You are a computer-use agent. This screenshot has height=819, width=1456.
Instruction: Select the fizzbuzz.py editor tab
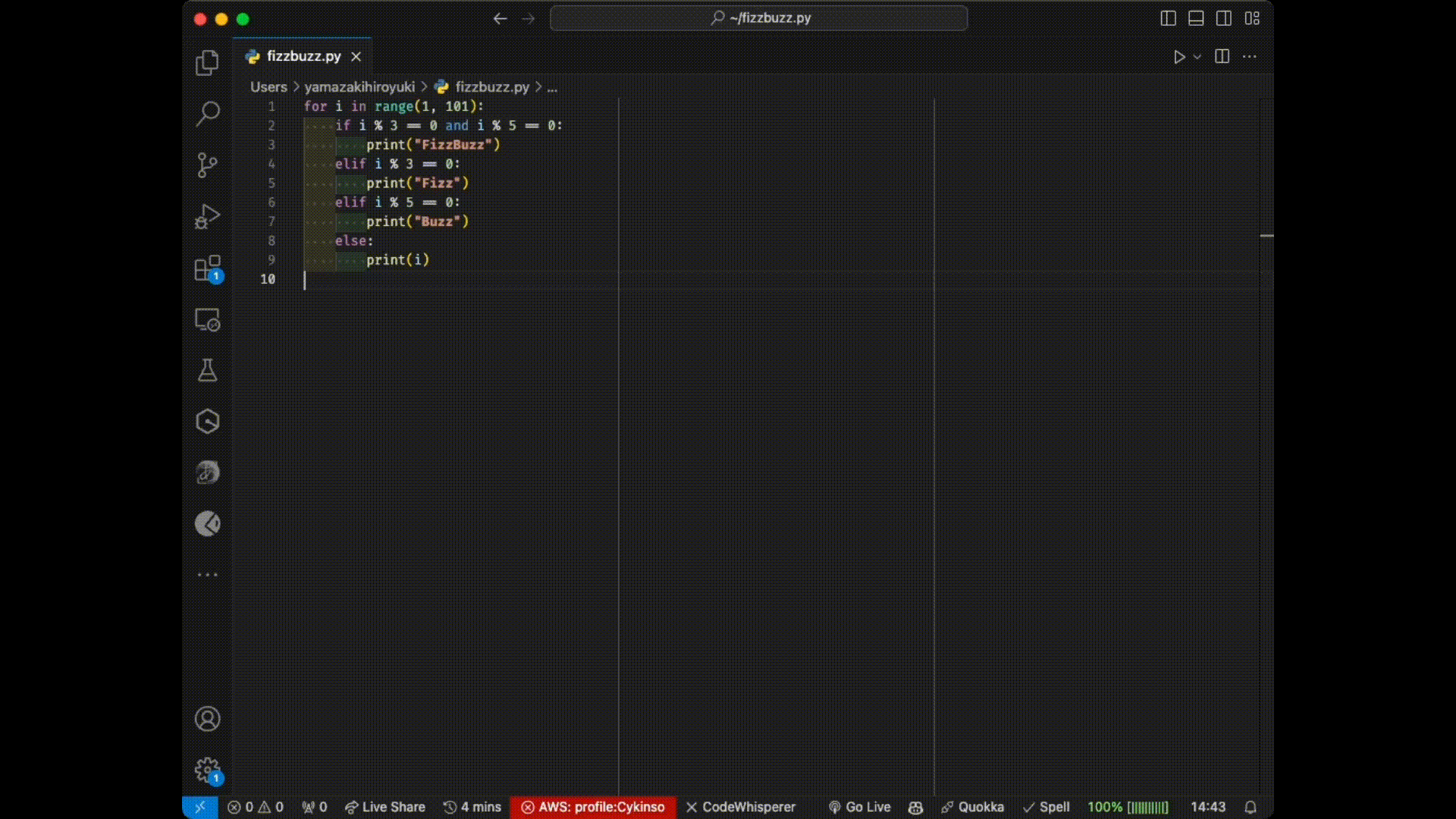[303, 56]
